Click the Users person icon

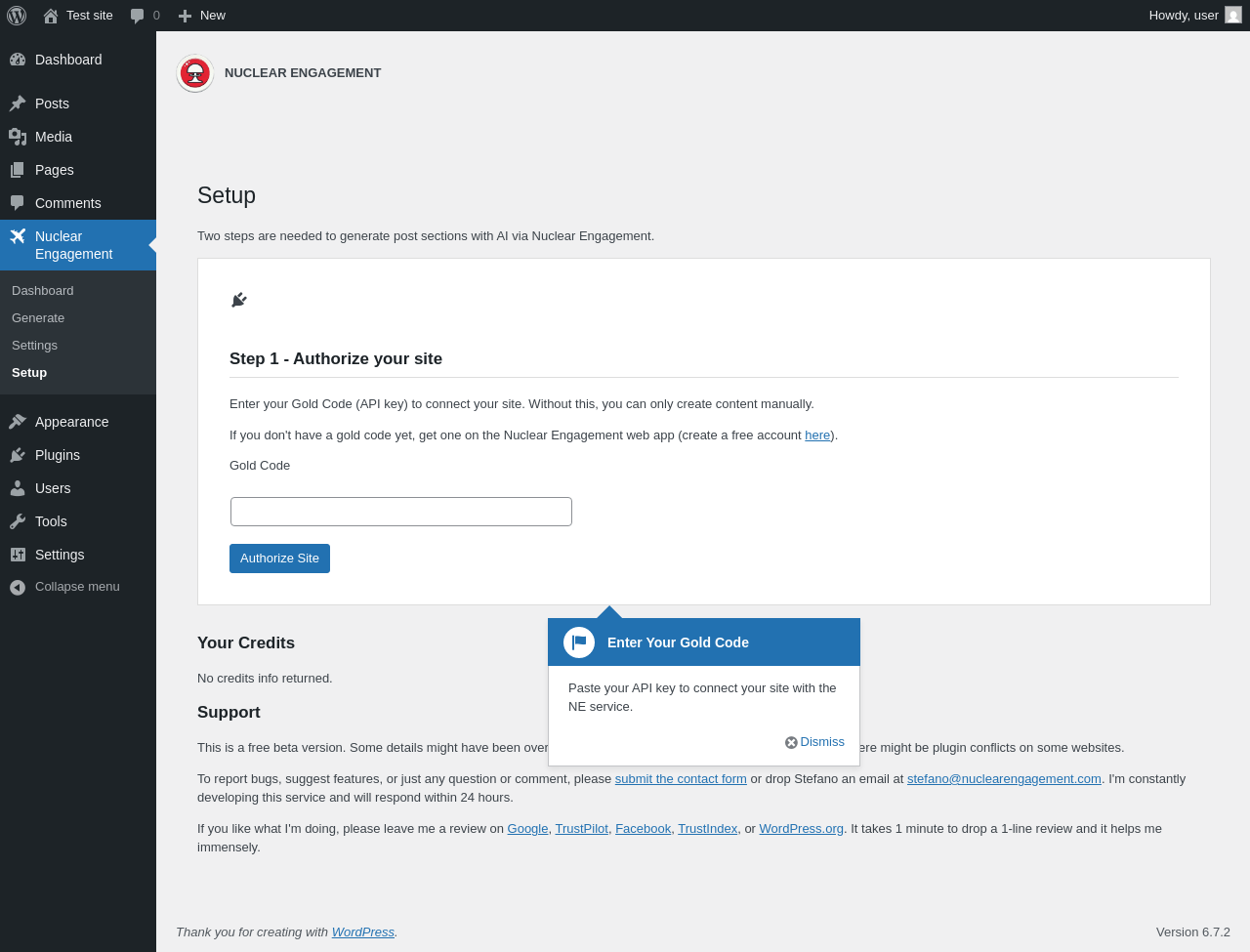pos(18,488)
